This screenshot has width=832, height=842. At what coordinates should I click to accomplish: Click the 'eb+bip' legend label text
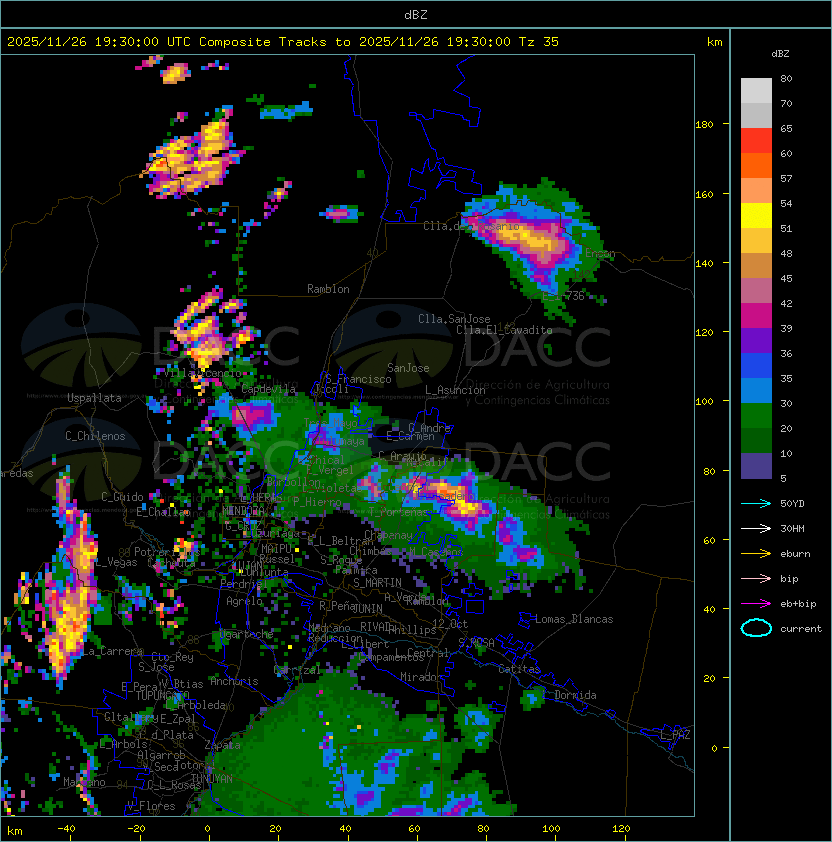[x=798, y=604]
